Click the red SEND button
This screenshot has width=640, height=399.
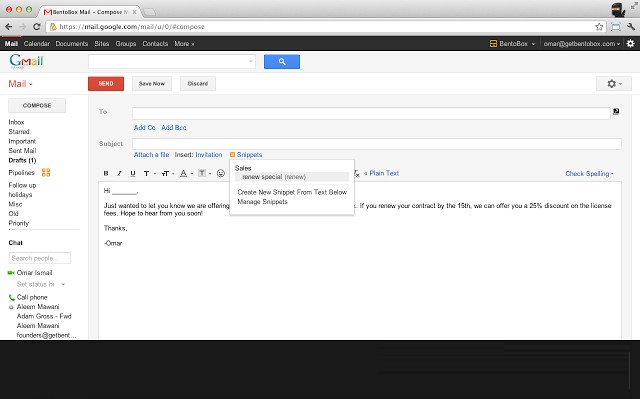106,84
